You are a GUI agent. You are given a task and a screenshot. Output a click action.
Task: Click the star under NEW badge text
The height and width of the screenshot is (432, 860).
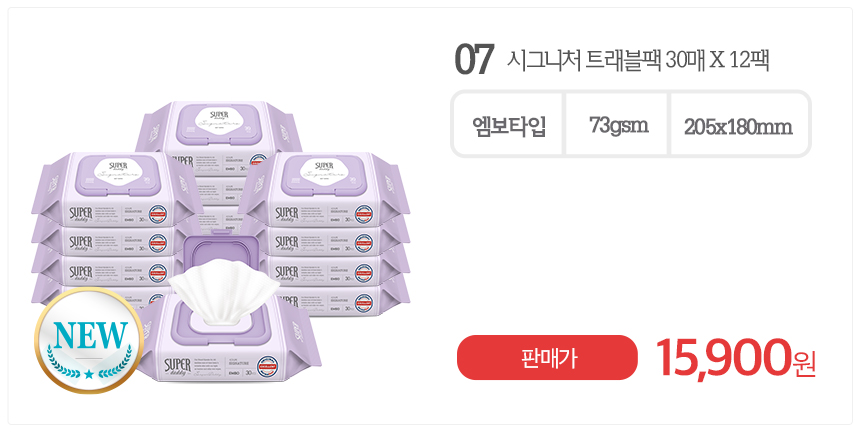point(89,374)
